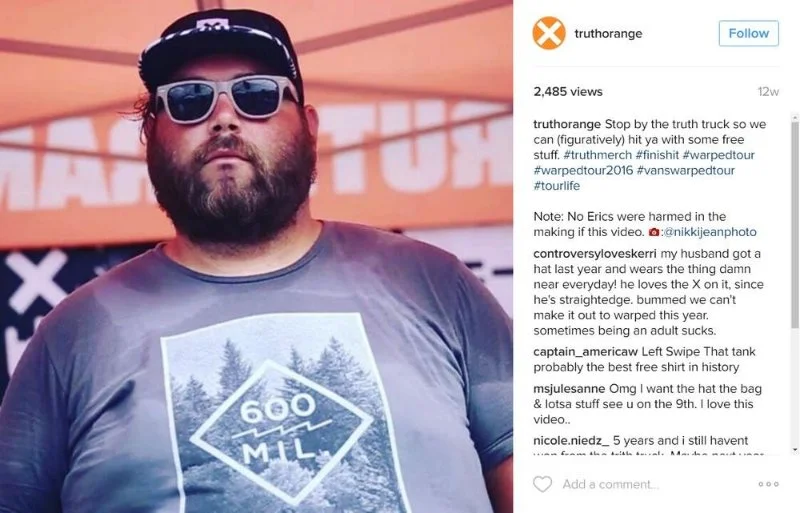Open the #vanswarpedtour hashtag
The image size is (800, 513).
686,170
